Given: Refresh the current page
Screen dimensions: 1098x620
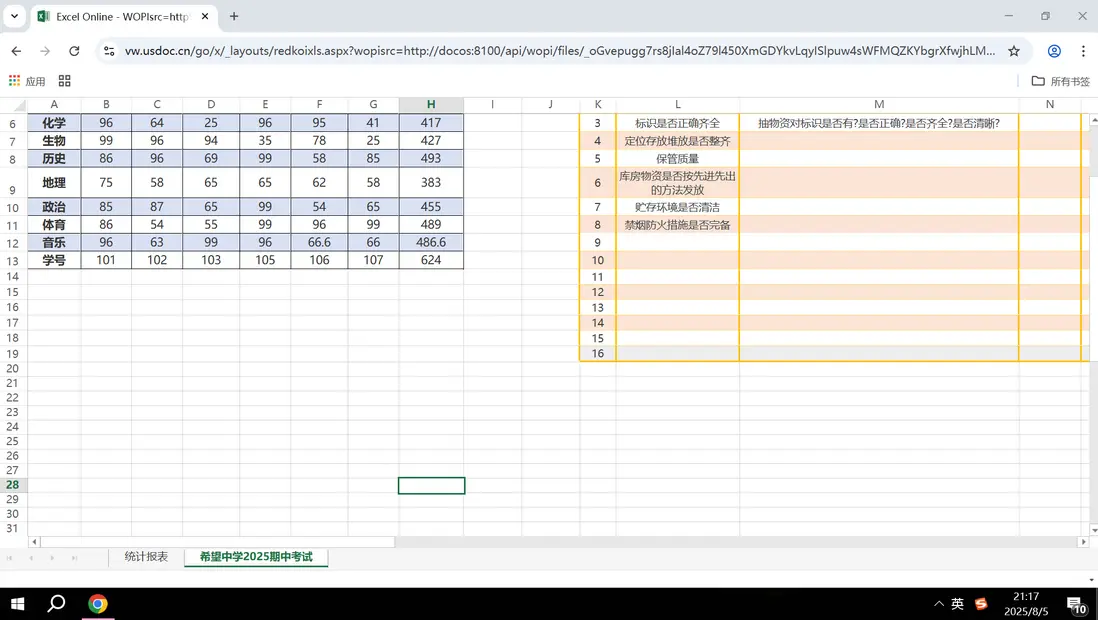Looking at the screenshot, I should point(74,48).
